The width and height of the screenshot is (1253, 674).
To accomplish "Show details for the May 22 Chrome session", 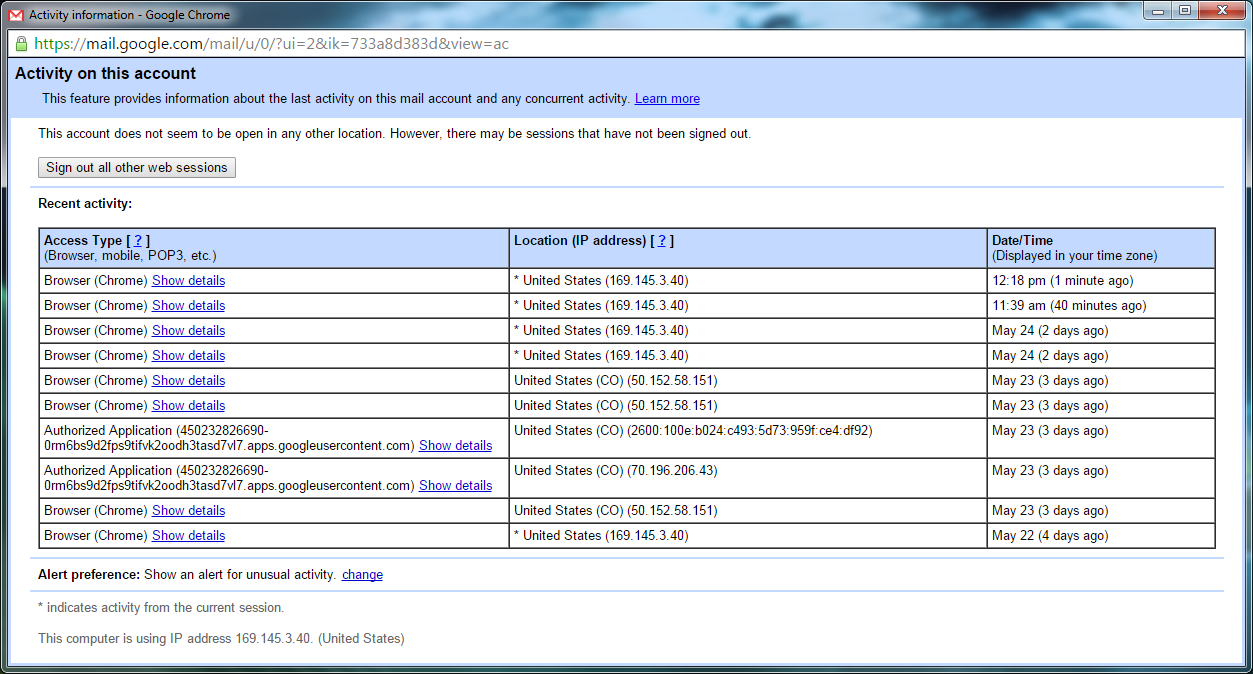I will coord(188,536).
